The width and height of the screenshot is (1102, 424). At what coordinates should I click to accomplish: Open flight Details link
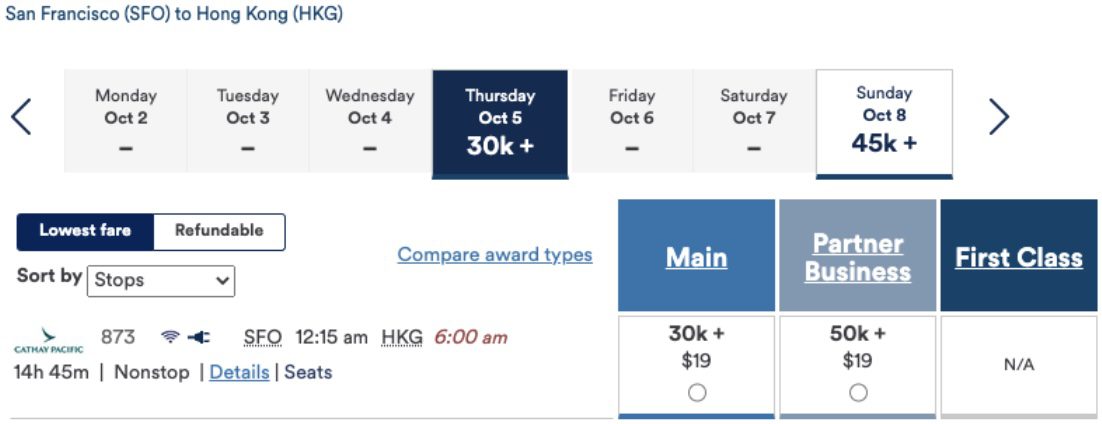[x=239, y=372]
